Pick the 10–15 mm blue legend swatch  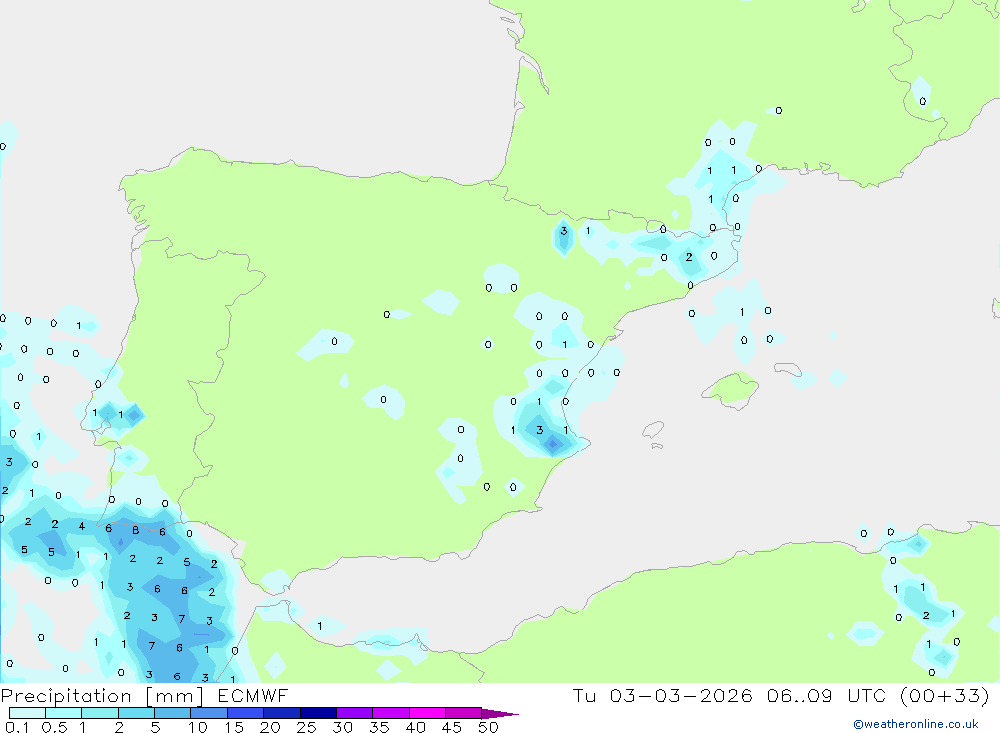pyautogui.click(x=209, y=713)
